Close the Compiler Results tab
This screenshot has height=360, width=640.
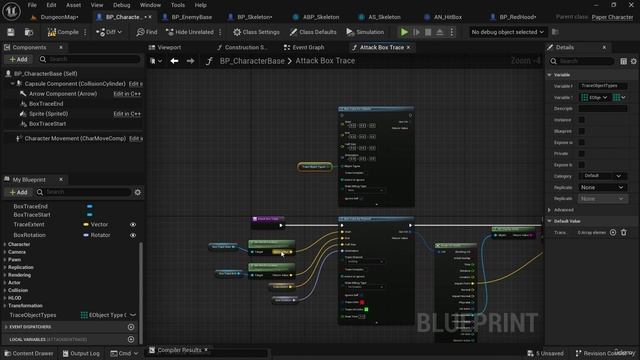(206, 350)
